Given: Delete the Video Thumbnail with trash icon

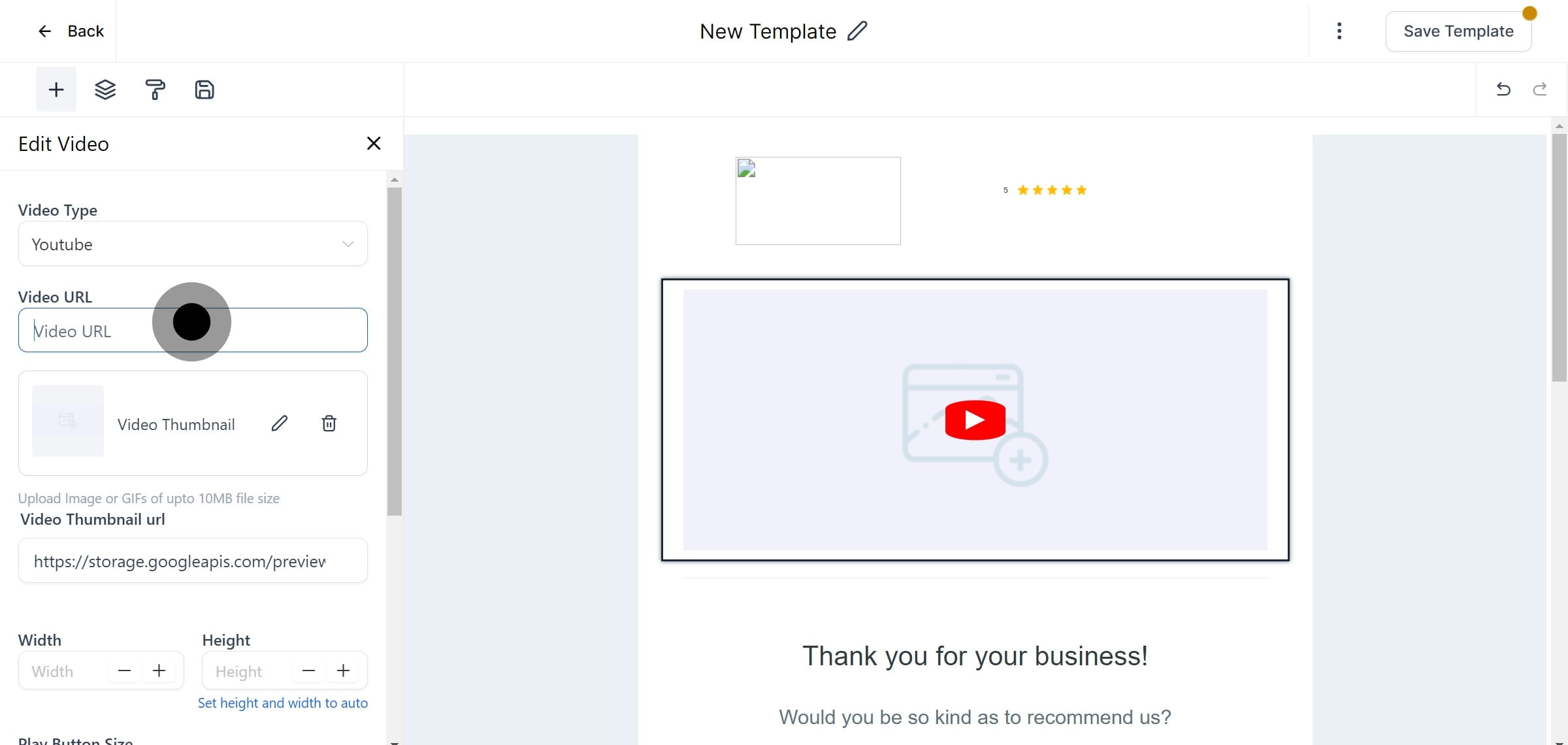Looking at the screenshot, I should coord(329,423).
